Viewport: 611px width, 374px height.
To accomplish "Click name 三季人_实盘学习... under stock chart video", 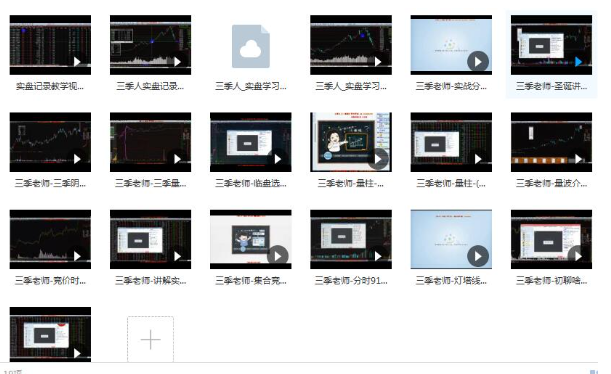I will coord(351,86).
